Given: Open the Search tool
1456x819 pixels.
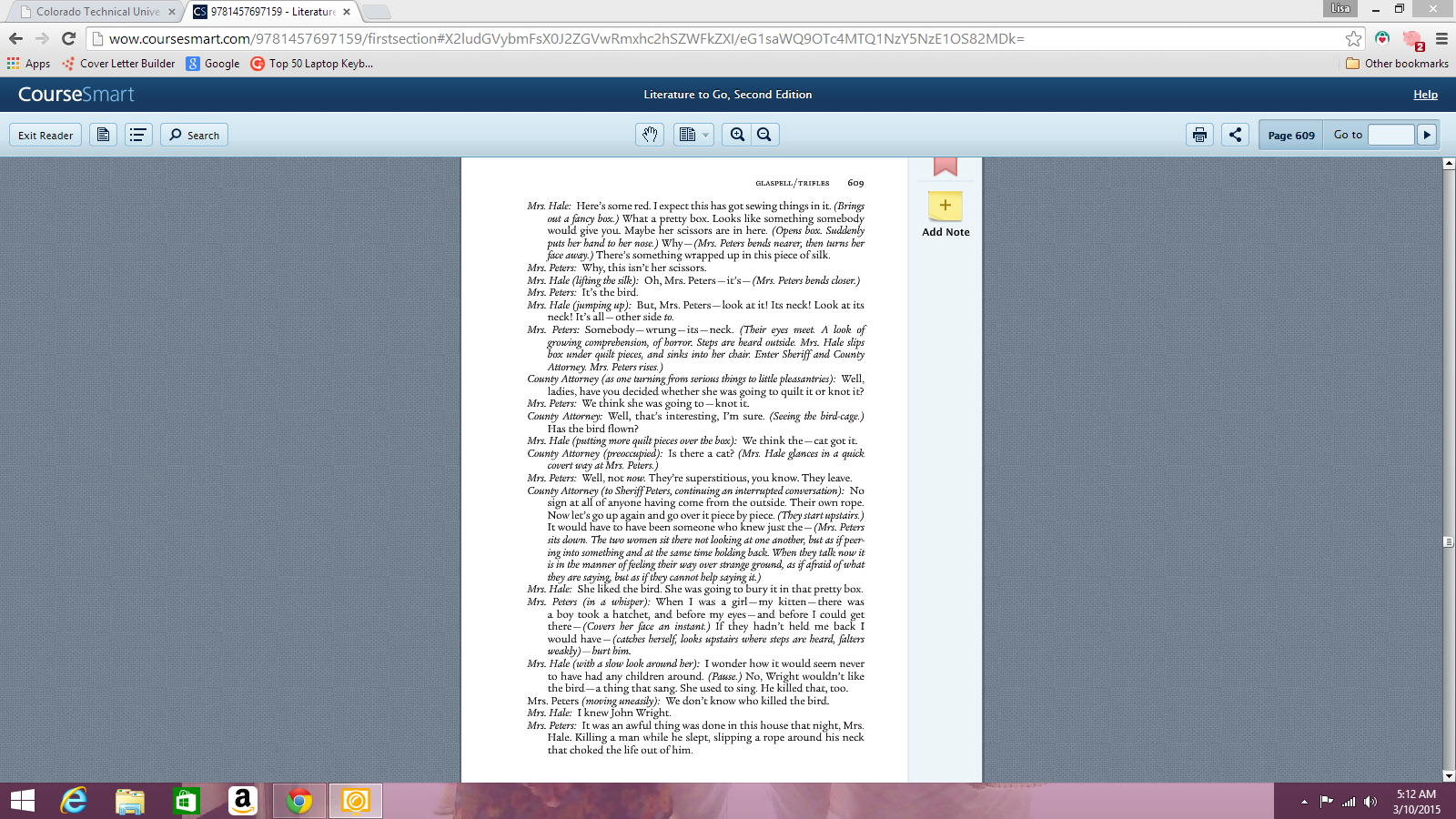Looking at the screenshot, I should coord(194,135).
